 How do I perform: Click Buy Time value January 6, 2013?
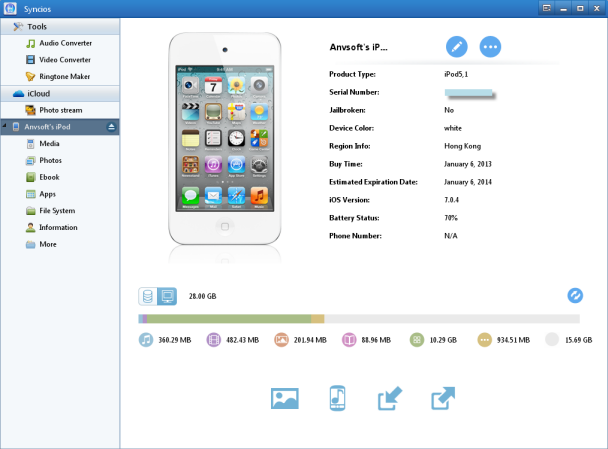tap(468, 164)
